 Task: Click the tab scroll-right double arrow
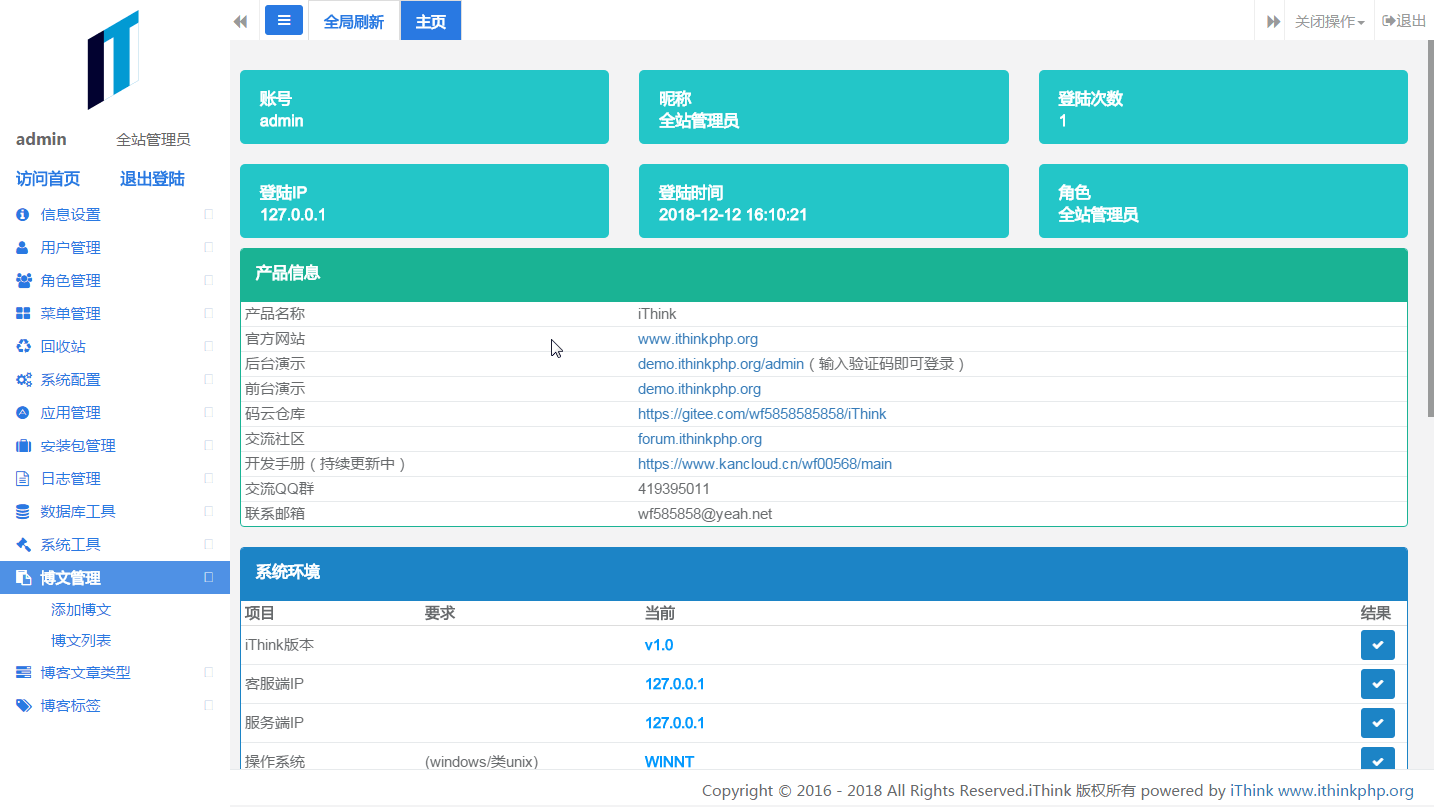(1273, 21)
